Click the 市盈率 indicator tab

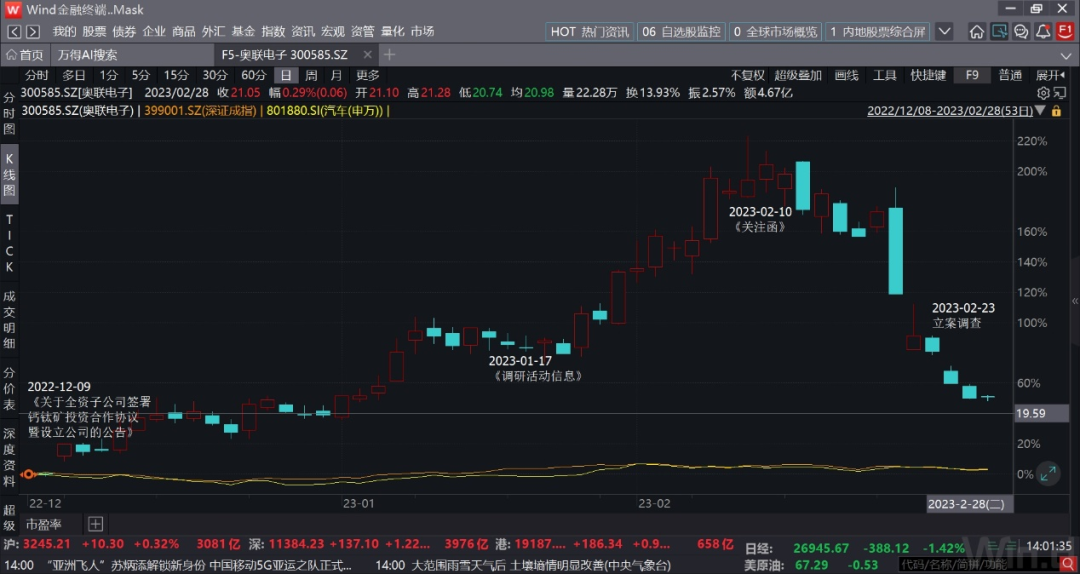(43, 524)
